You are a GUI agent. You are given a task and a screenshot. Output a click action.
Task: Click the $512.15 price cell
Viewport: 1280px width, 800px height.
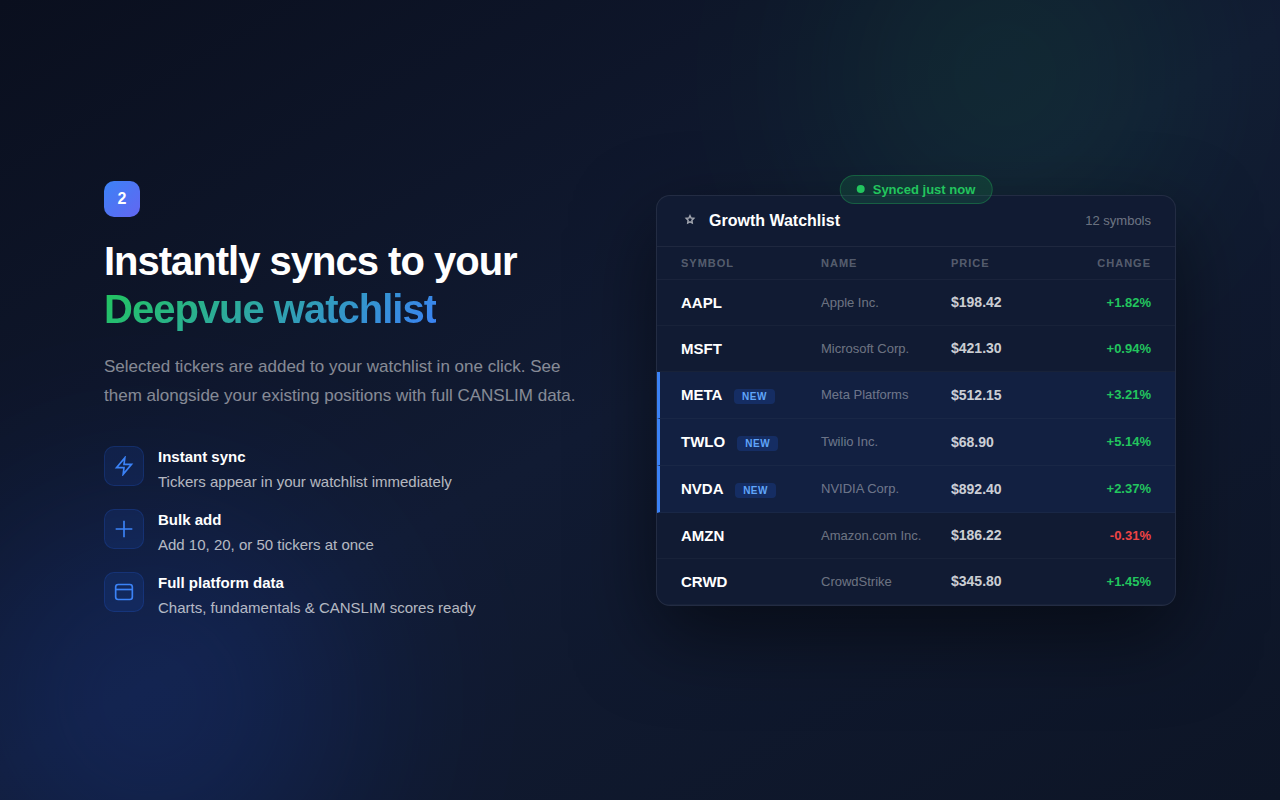[x=976, y=395]
